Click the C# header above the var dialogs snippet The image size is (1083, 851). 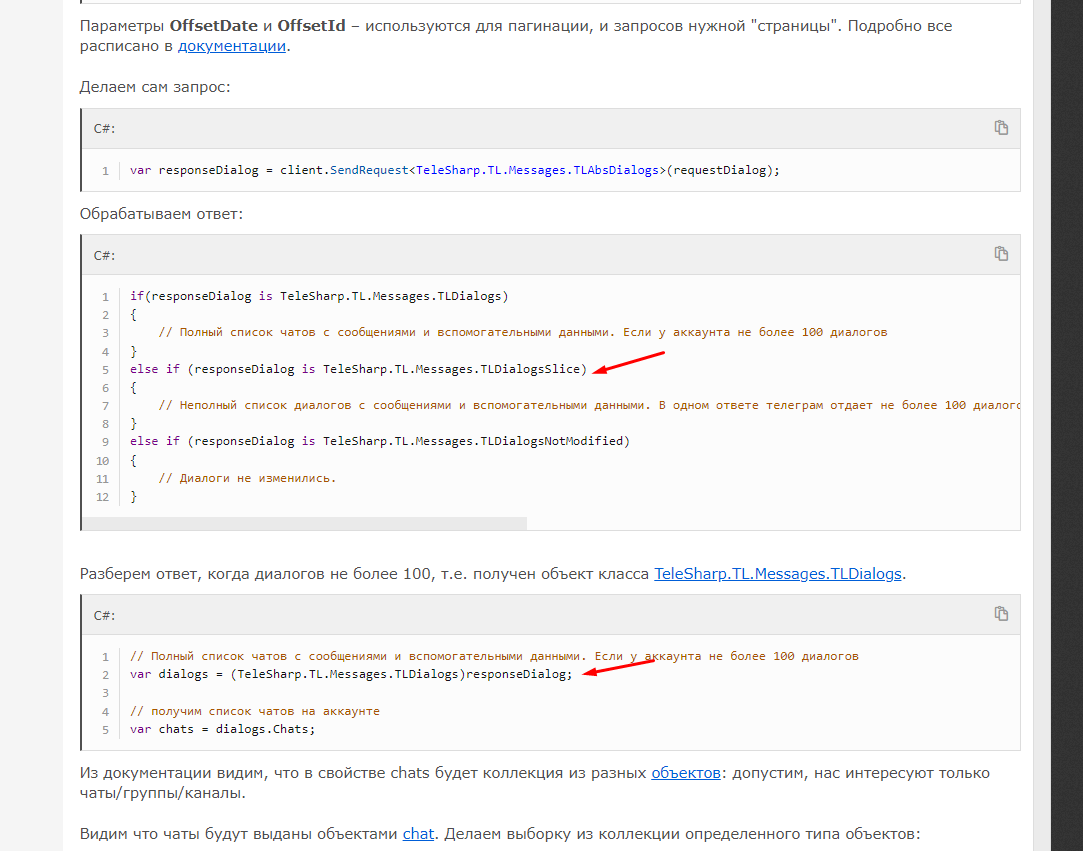(x=105, y=615)
